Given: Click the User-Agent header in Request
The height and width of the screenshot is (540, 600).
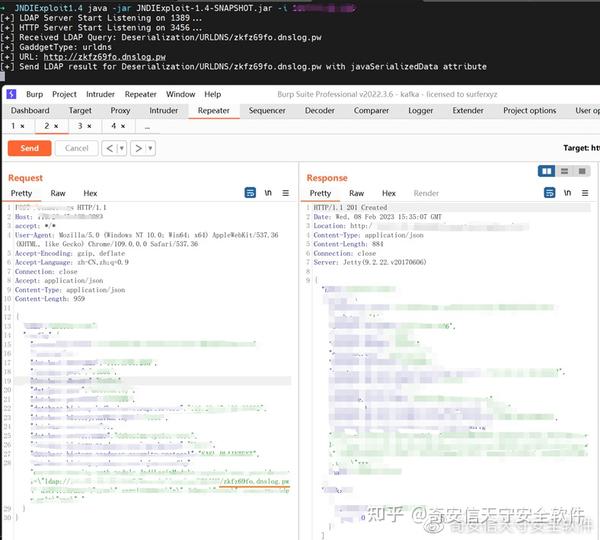Looking at the screenshot, I should pyautogui.click(x=147, y=239).
